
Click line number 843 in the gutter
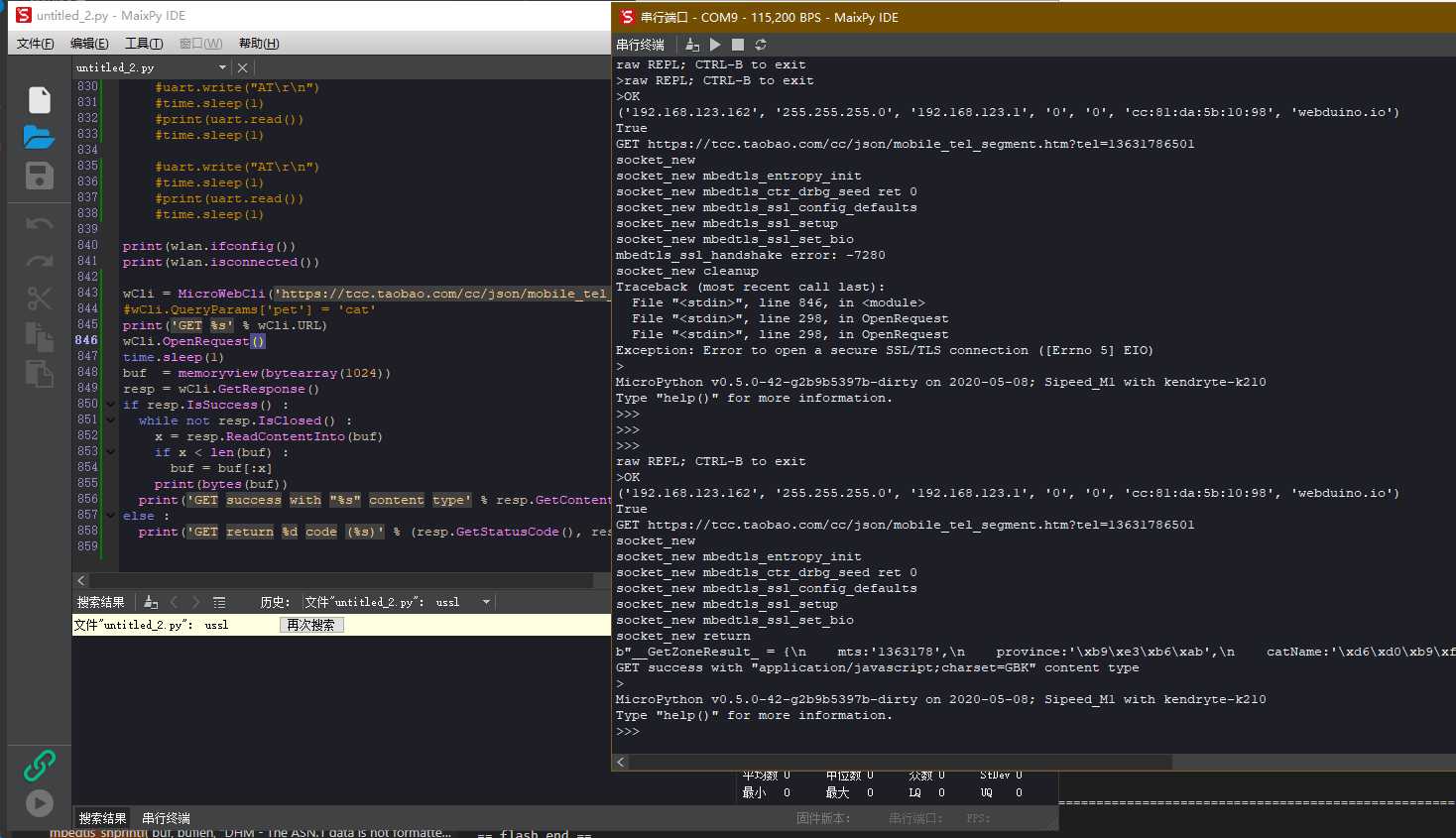[x=87, y=293]
